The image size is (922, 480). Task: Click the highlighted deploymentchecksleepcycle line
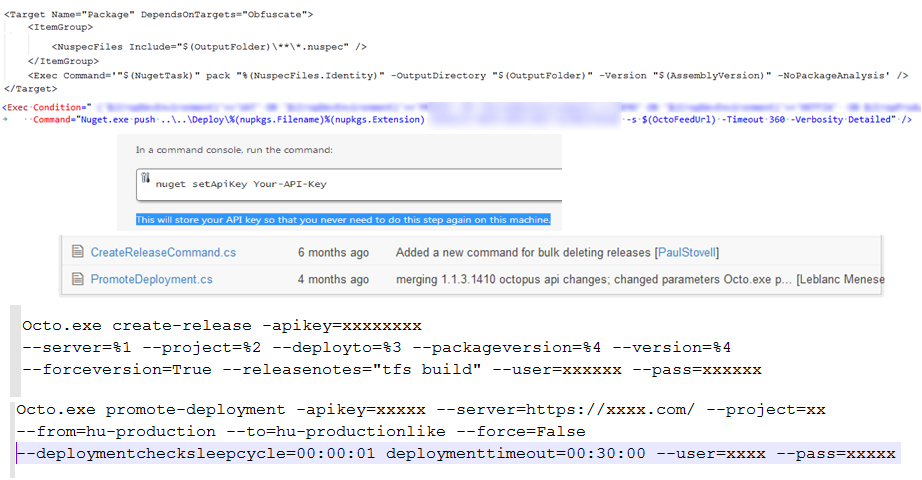pos(455,454)
